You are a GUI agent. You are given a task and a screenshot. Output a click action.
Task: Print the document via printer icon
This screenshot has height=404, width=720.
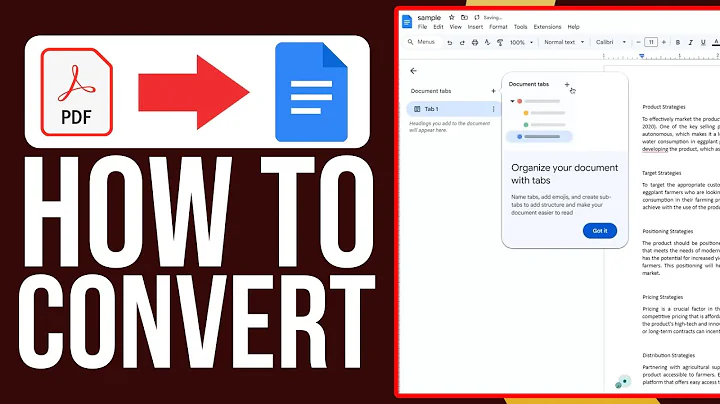pyautogui.click(x=475, y=42)
